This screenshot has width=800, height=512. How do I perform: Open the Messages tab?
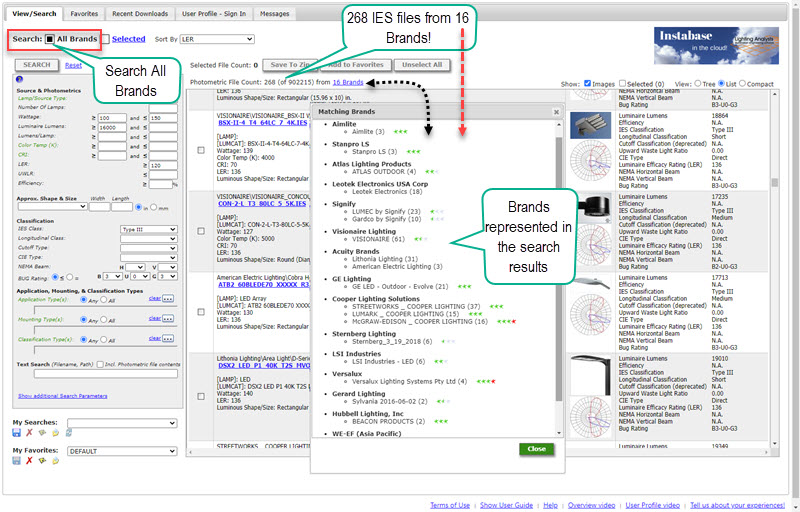coord(274,14)
